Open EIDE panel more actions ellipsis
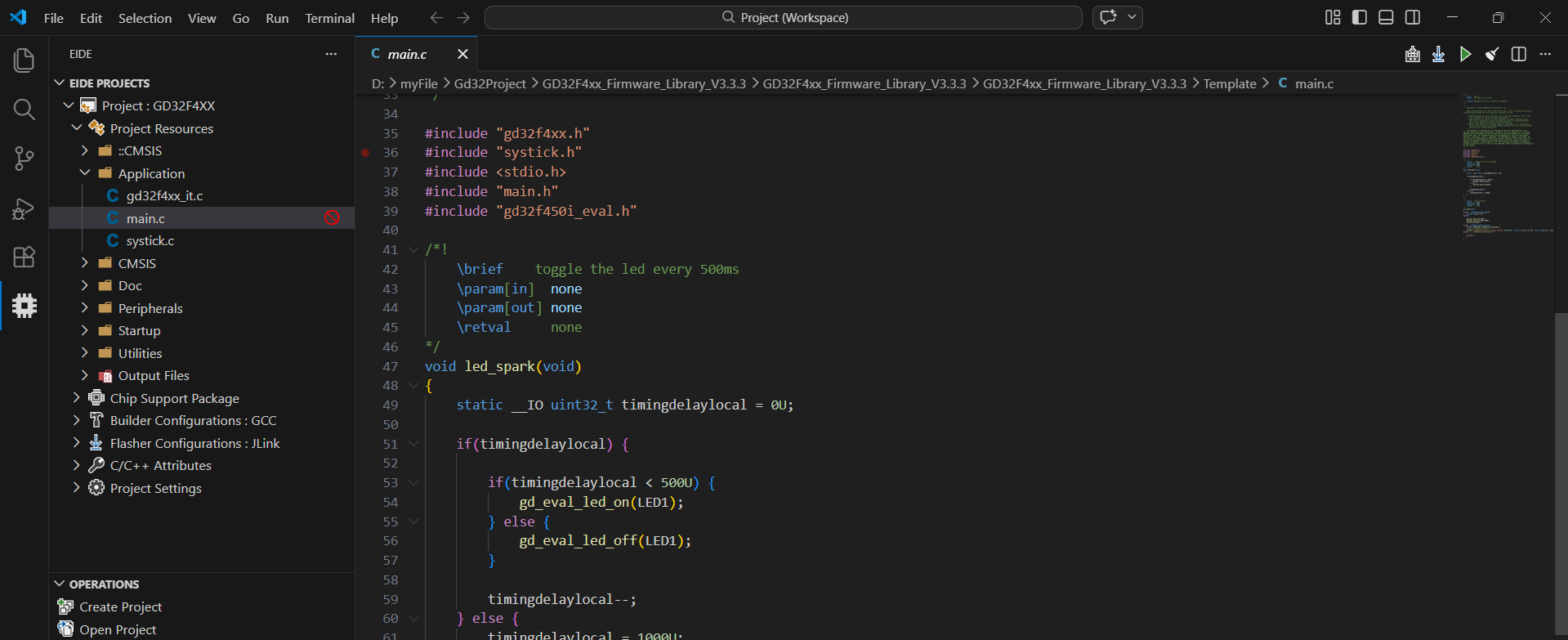This screenshot has width=1568, height=640. tap(331, 54)
